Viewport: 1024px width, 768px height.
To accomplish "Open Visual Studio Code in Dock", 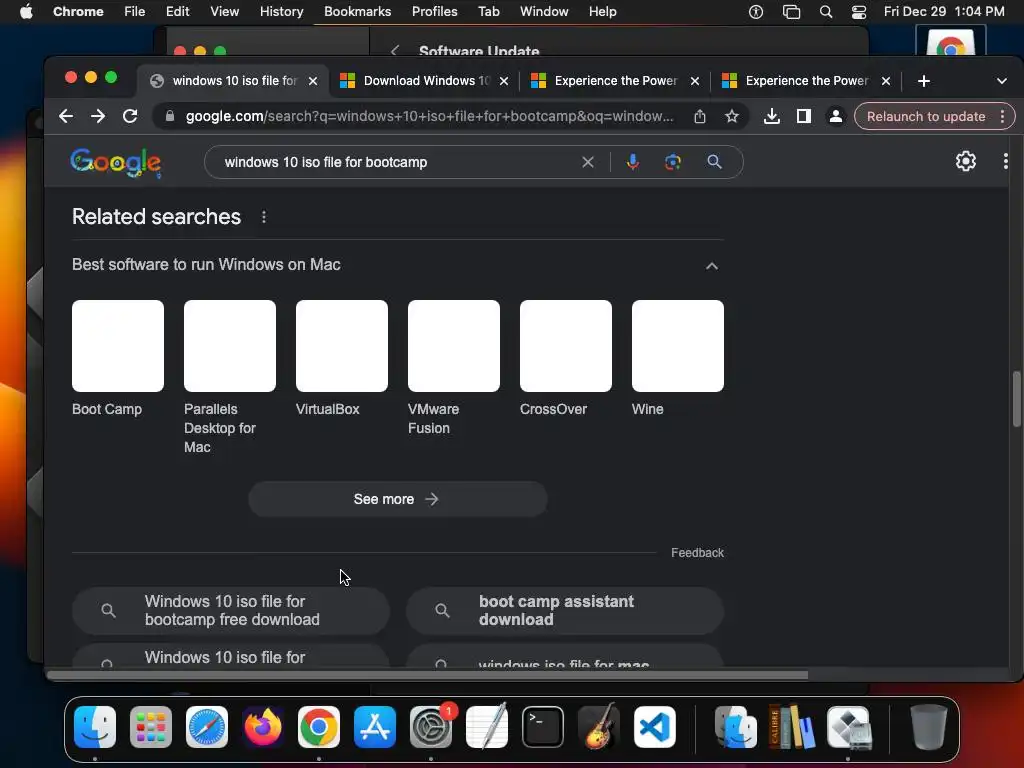I will [655, 727].
